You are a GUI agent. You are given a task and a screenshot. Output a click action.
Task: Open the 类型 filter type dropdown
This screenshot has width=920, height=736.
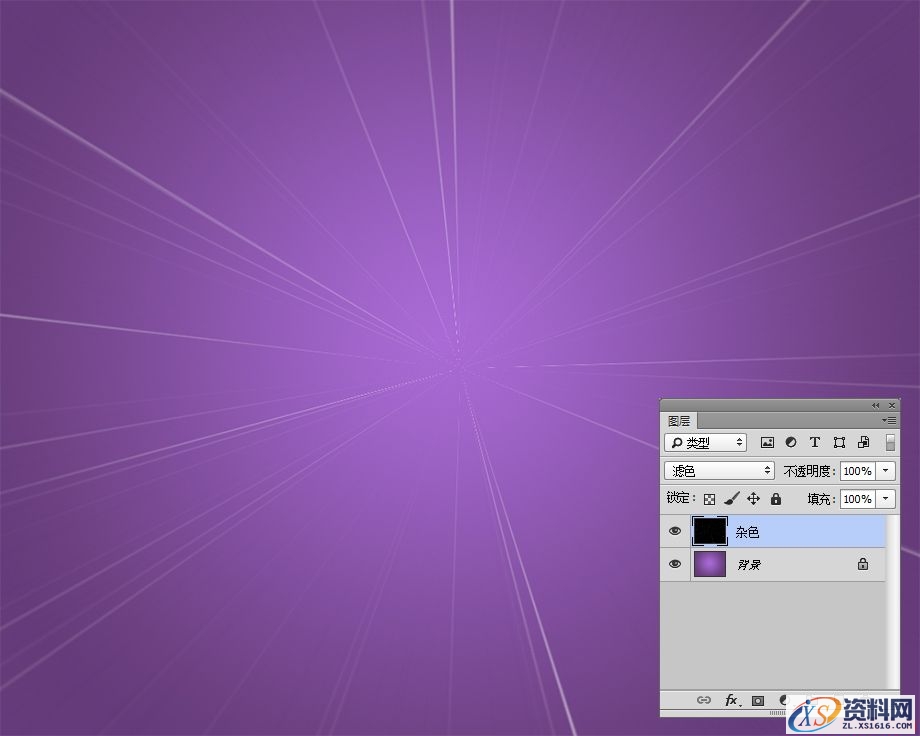706,442
